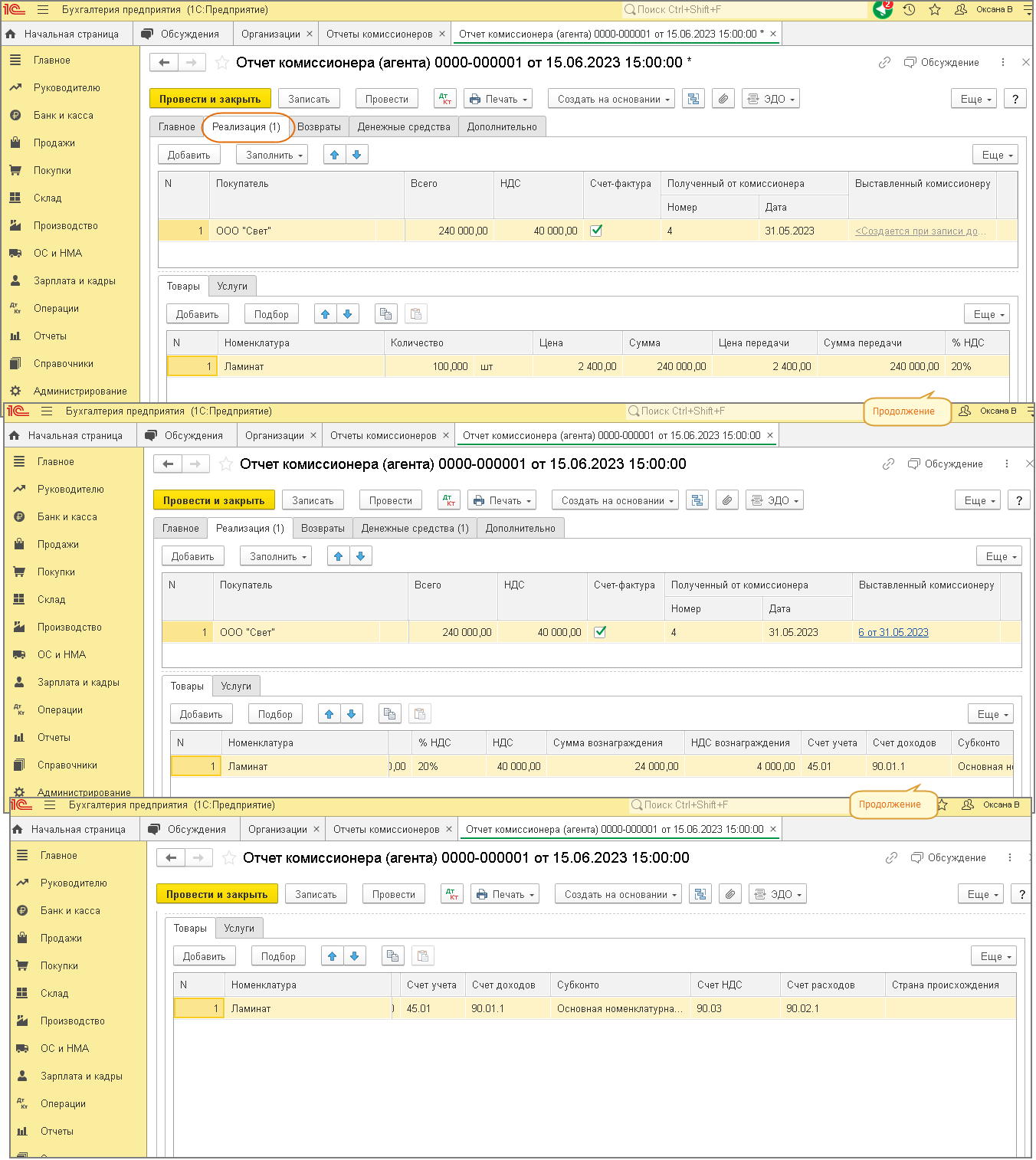Go back with the left arrow in the top window
1036x1160 pixels.
164,62
